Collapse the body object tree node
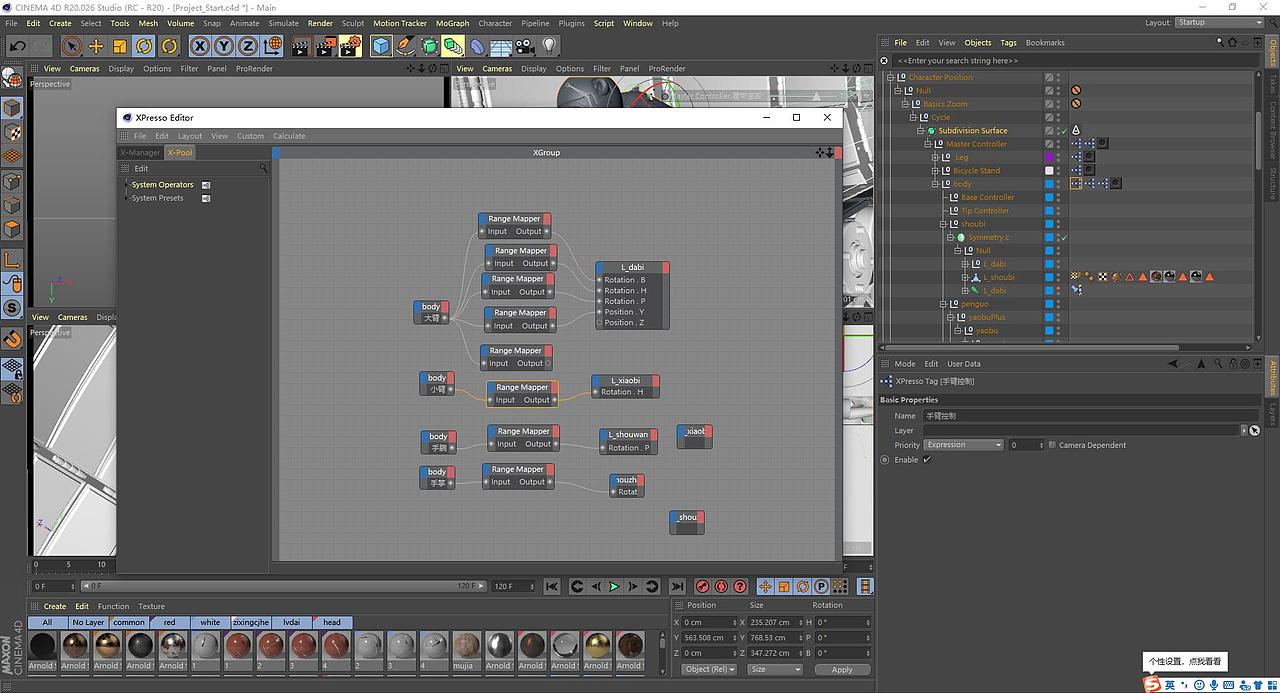 coord(935,184)
